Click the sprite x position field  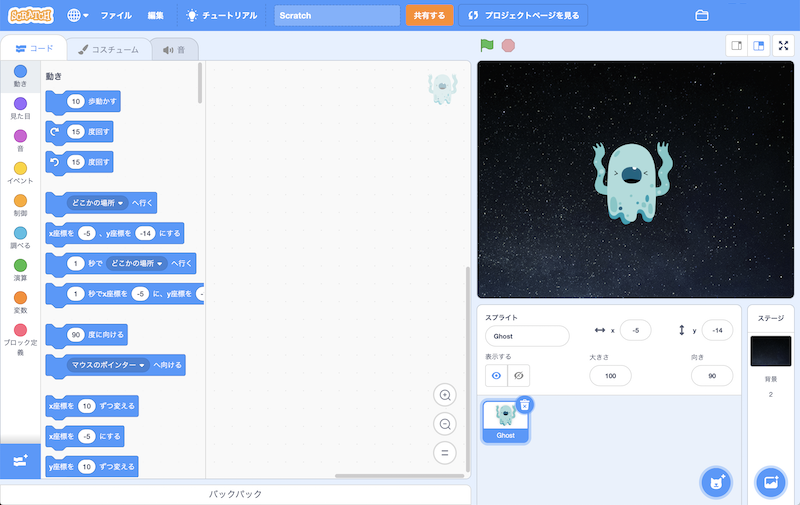(635, 331)
